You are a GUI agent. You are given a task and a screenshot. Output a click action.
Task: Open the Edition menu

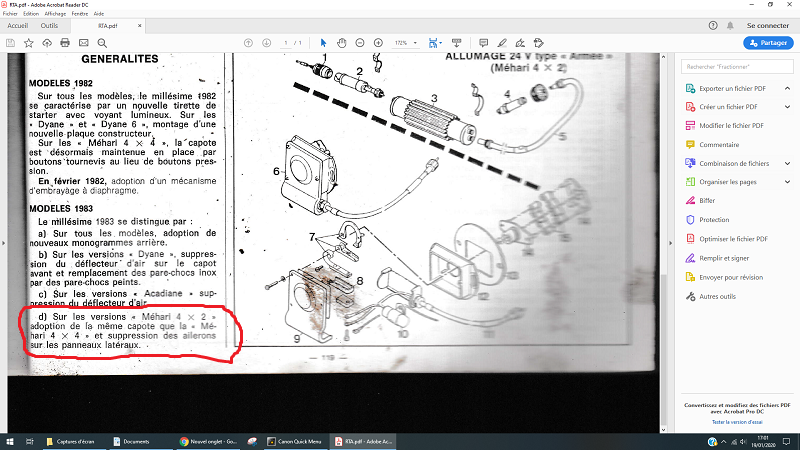pyautogui.click(x=31, y=14)
